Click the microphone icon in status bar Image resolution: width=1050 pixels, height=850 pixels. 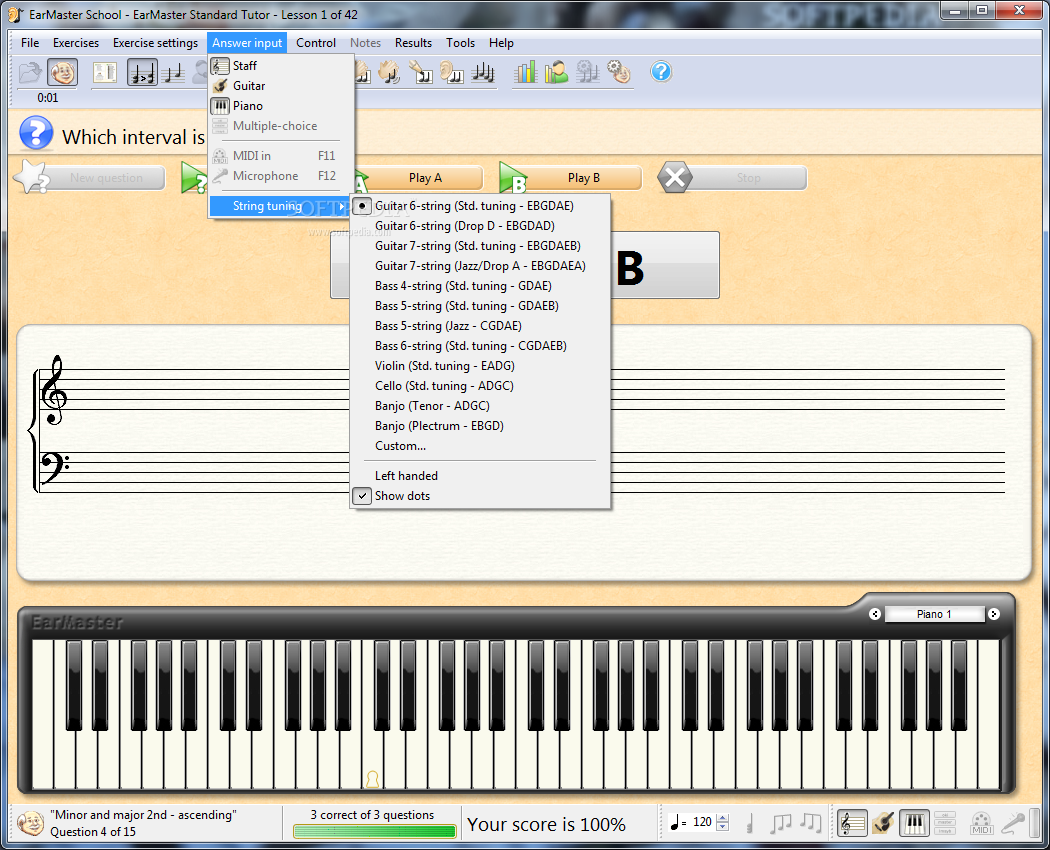point(1012,823)
